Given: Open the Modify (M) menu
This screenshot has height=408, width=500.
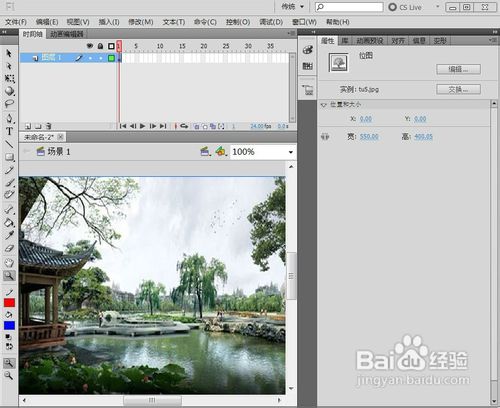Looking at the screenshot, I should coord(141,22).
